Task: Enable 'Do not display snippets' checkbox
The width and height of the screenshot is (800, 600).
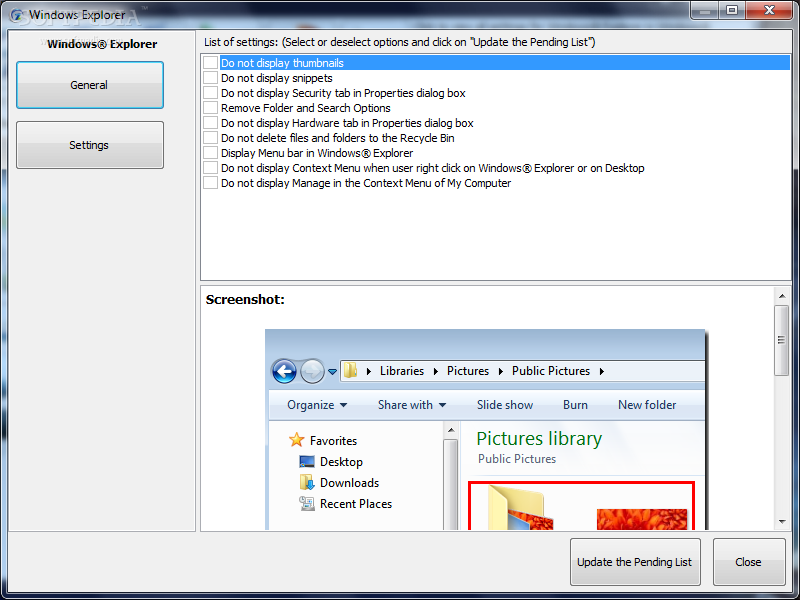Action: [210, 78]
